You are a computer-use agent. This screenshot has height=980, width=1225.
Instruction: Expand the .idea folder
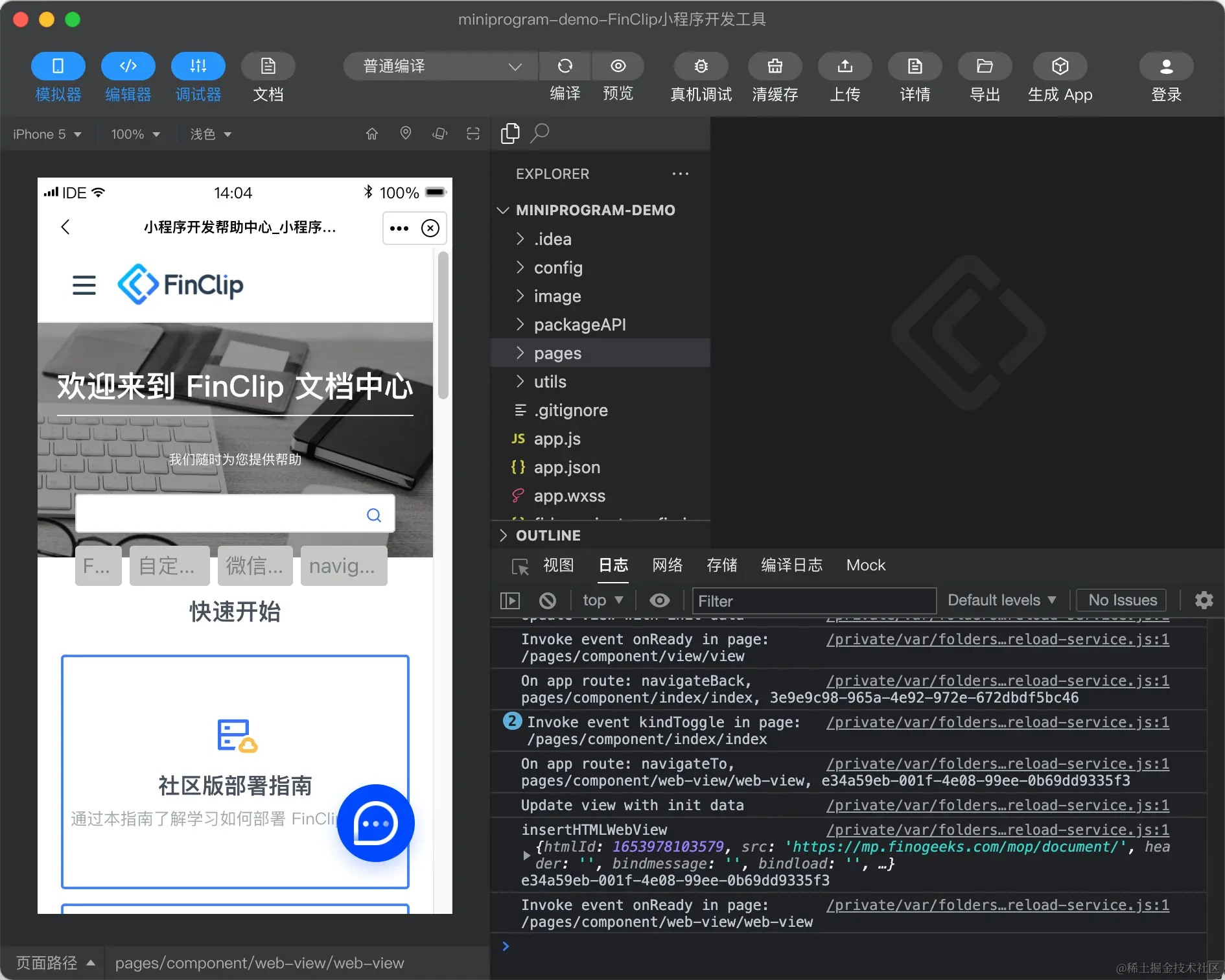coord(600,239)
